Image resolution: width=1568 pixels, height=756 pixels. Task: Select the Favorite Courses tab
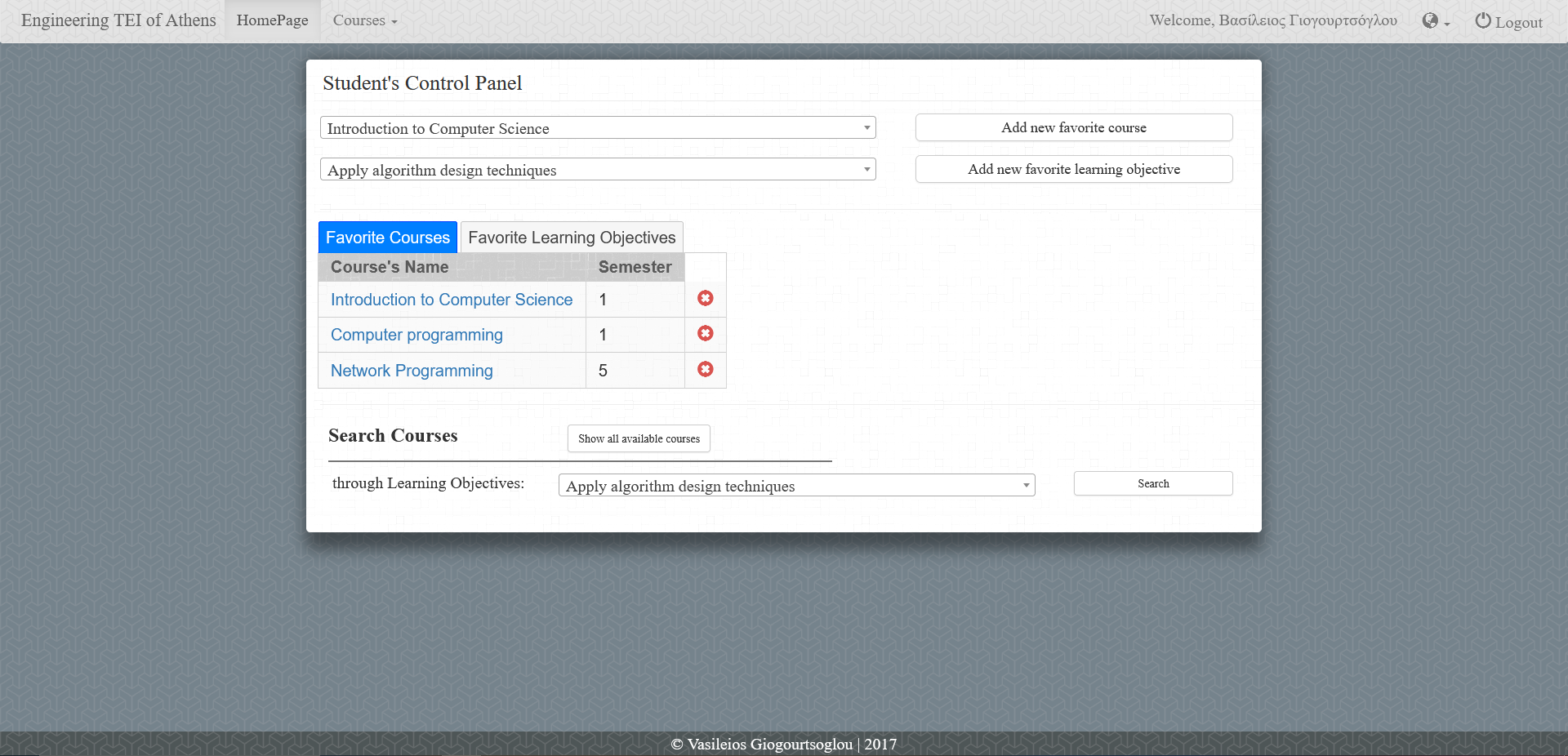pyautogui.click(x=388, y=238)
